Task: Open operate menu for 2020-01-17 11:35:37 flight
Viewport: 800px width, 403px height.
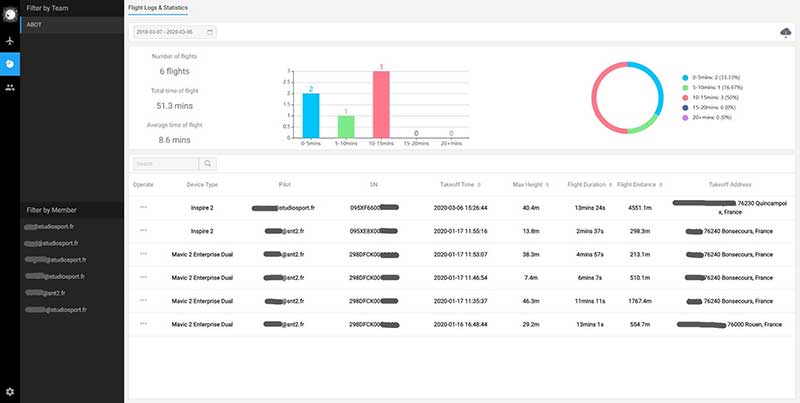Action: click(143, 300)
